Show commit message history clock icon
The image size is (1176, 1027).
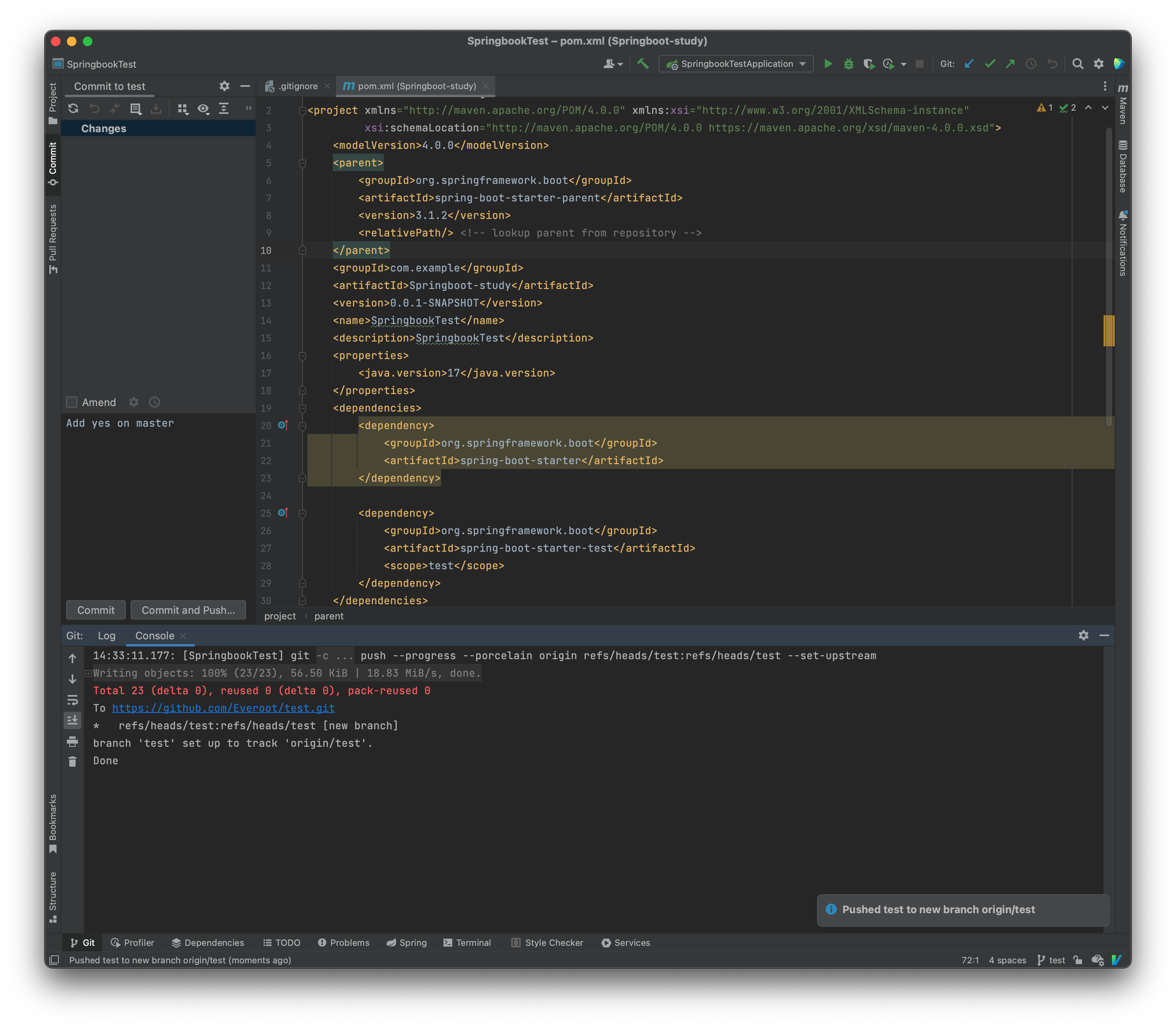[154, 402]
